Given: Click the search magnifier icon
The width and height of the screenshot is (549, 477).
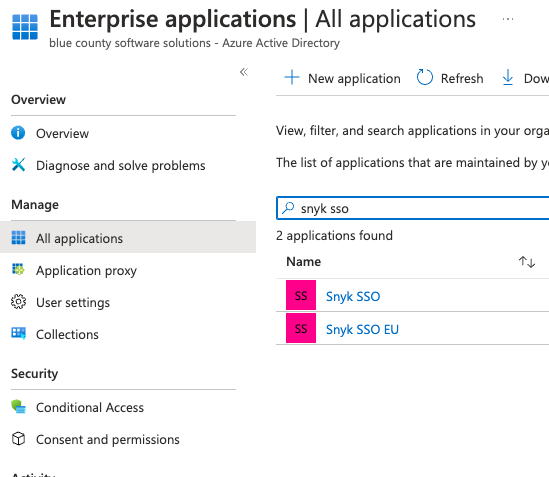Looking at the screenshot, I should point(288,208).
